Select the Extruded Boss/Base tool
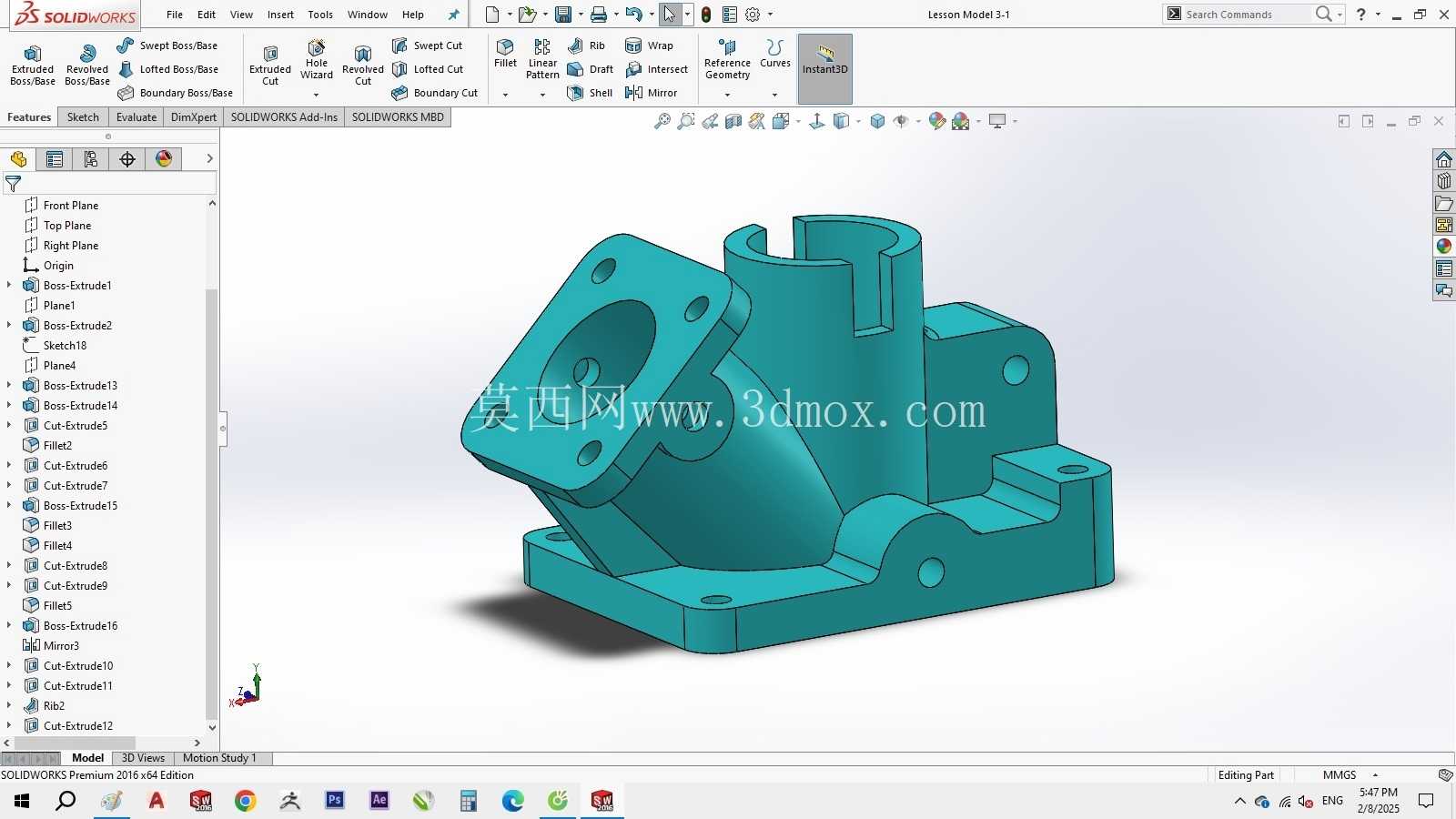The image size is (1456, 819). click(x=33, y=66)
